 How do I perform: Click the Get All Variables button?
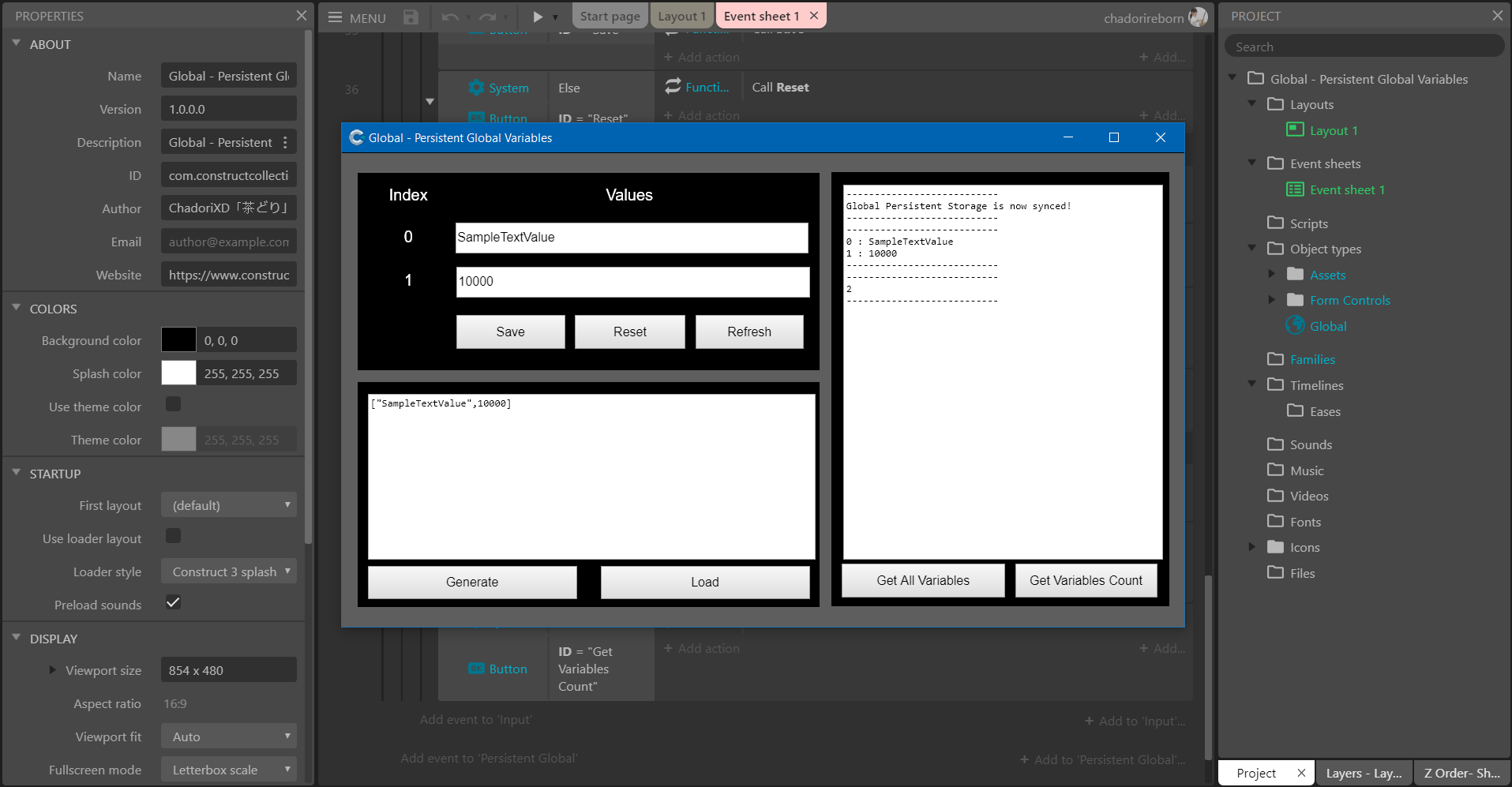[x=923, y=580]
